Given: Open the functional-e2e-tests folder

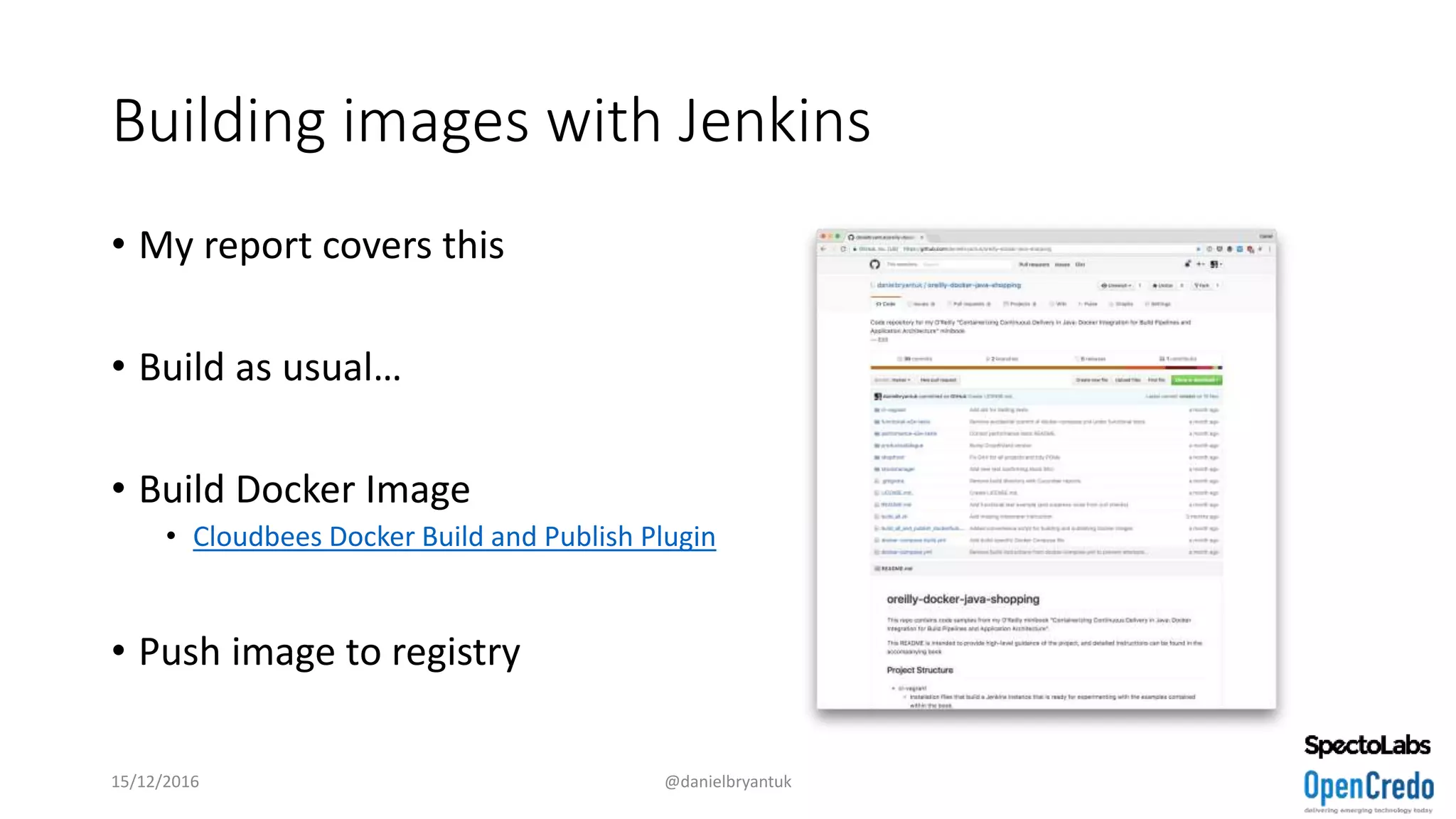Looking at the screenshot, I should click(906, 422).
